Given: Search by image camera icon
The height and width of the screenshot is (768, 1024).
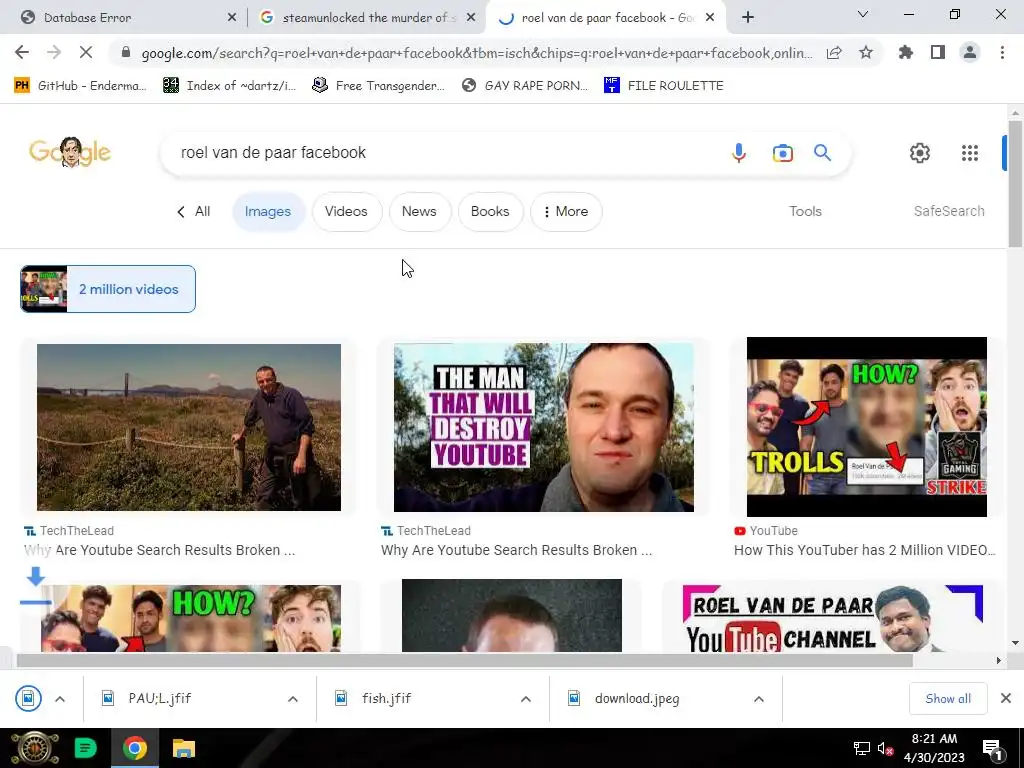Looking at the screenshot, I should tap(782, 153).
